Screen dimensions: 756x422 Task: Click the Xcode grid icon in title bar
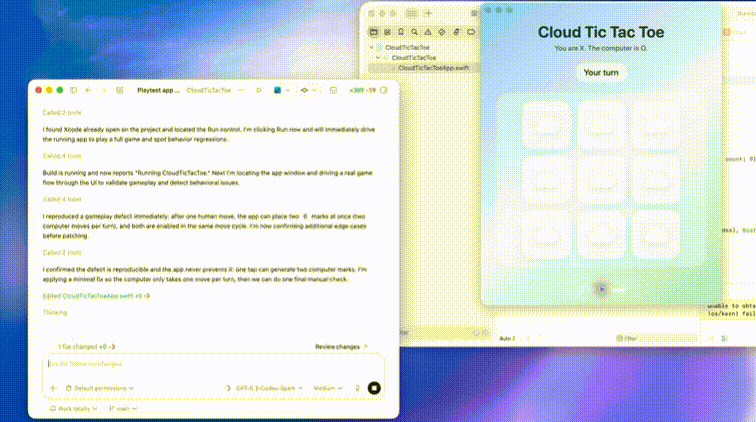(x=411, y=14)
